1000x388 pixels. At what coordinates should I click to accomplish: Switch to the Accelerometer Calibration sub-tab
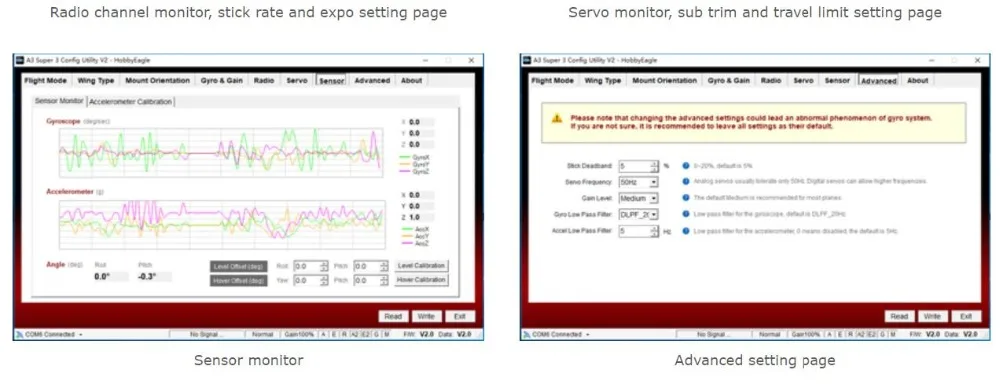tap(131, 101)
